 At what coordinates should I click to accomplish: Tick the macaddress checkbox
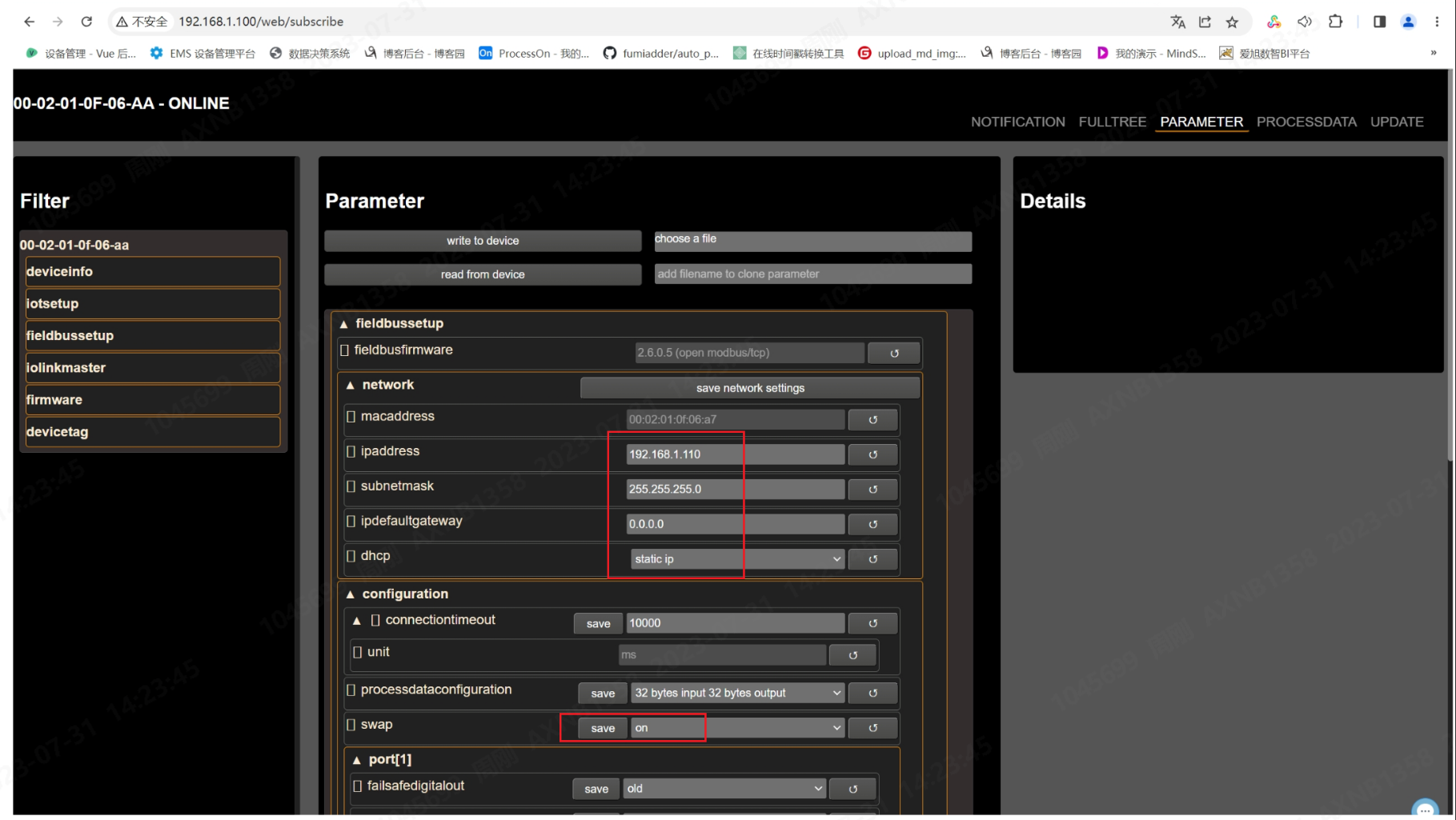[351, 417]
